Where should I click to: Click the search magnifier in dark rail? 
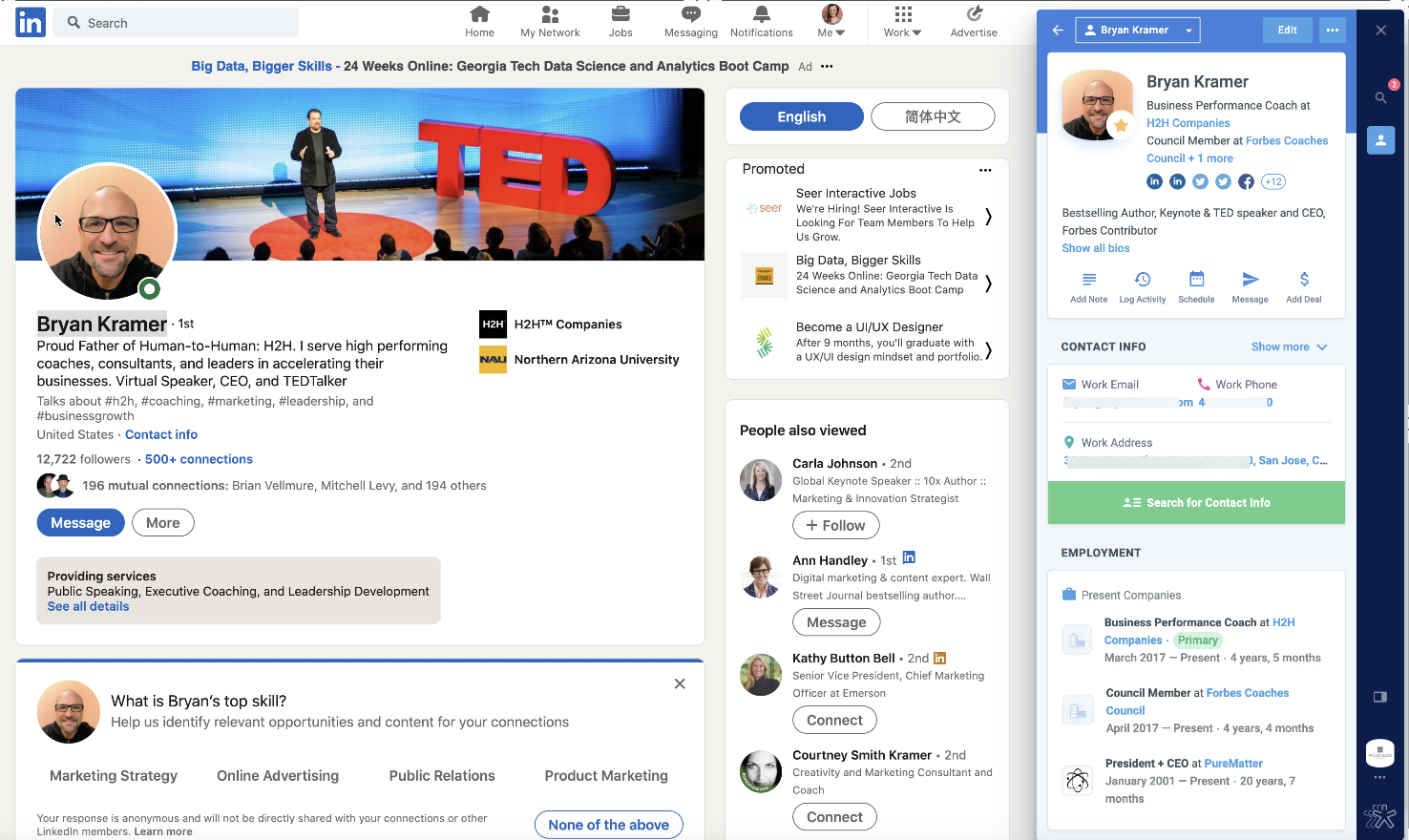click(x=1380, y=97)
